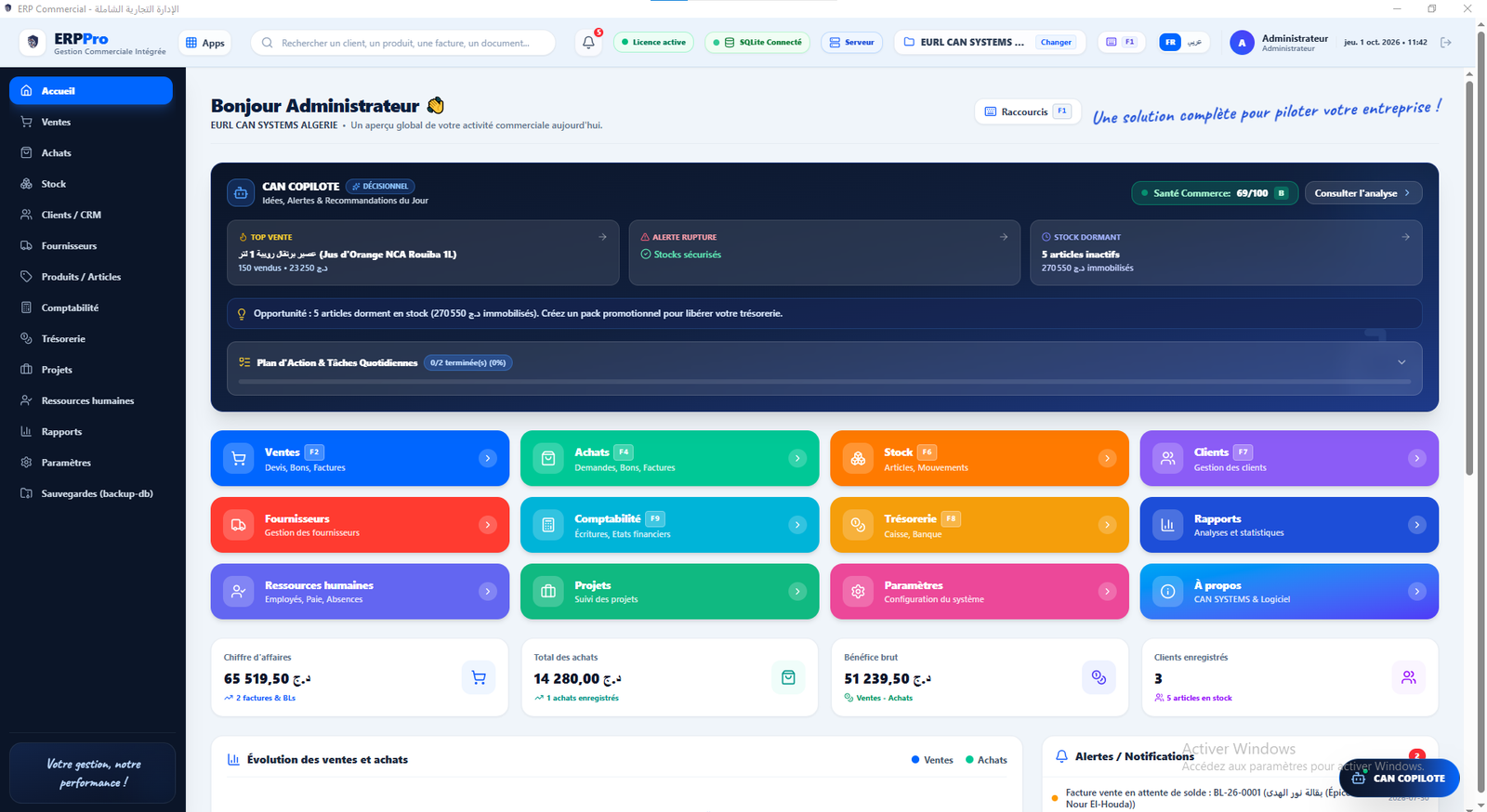The image size is (1487, 812).
Task: Click the keyboard F1 icon in top bar
Action: coord(1120,43)
